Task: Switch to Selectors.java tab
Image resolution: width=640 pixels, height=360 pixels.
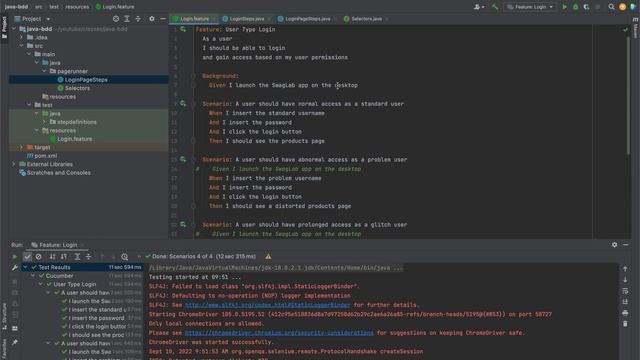Action: [x=366, y=19]
